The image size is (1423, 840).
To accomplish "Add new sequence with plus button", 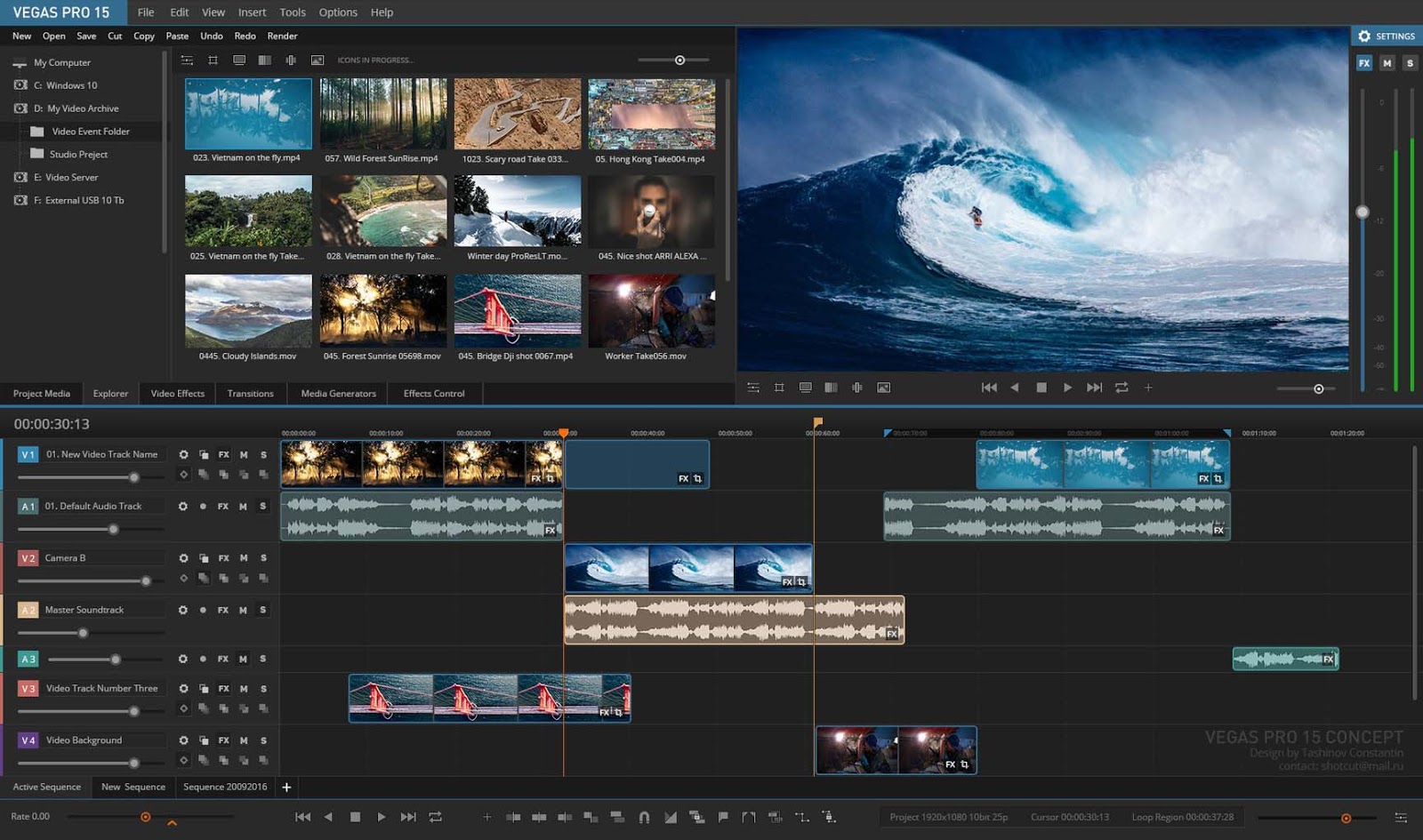I will [286, 787].
